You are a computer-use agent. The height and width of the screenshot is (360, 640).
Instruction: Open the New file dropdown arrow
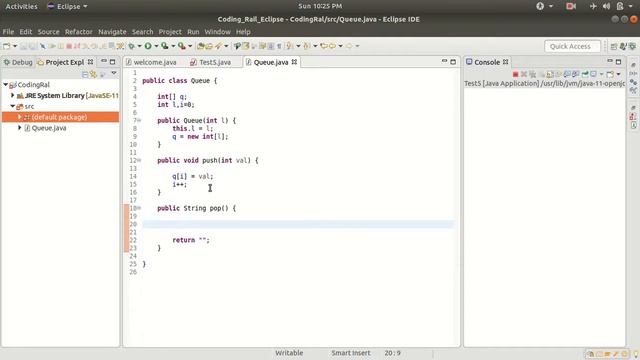pos(15,46)
